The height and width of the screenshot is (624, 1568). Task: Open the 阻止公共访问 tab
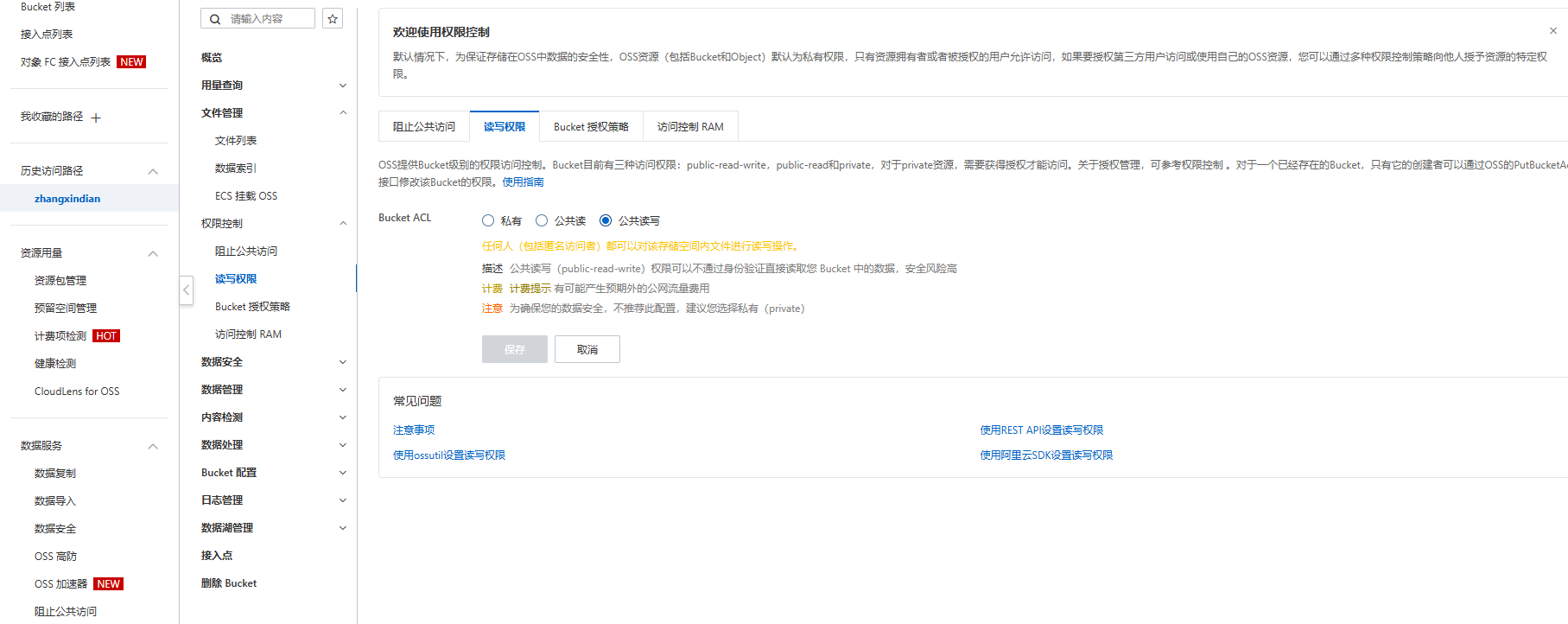424,127
